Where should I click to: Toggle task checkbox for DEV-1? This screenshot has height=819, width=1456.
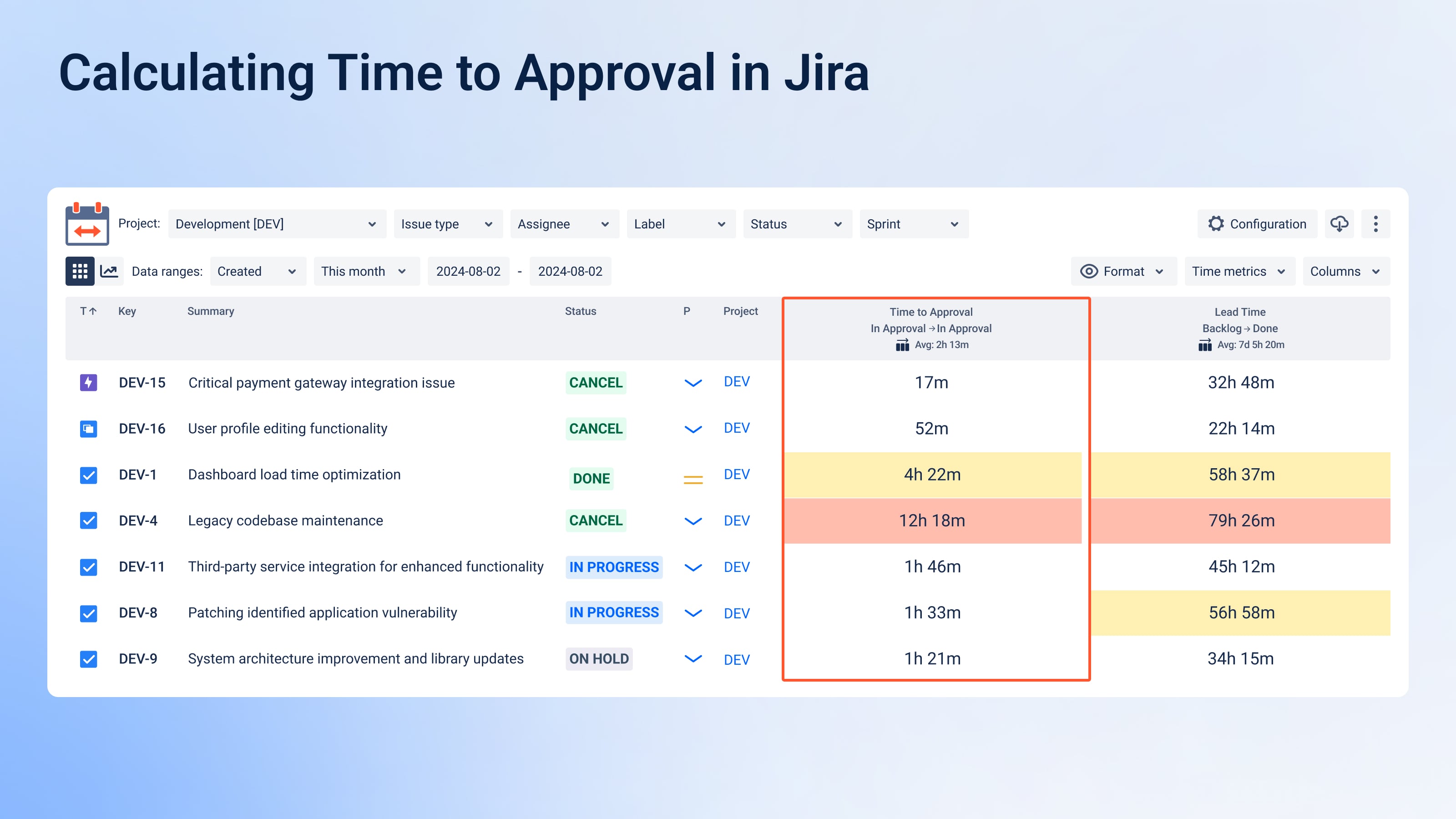[x=88, y=475]
